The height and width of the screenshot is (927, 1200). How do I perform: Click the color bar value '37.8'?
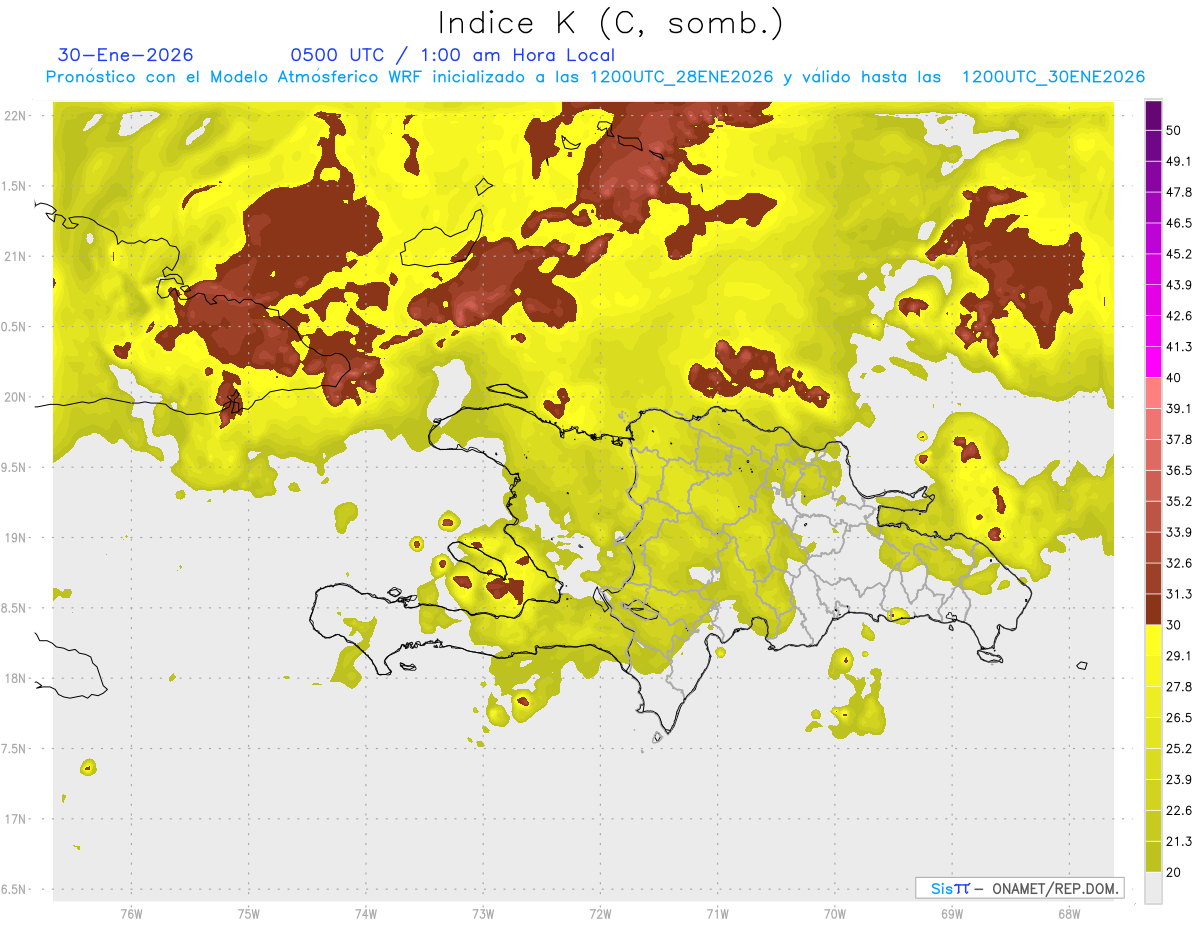coord(1178,439)
